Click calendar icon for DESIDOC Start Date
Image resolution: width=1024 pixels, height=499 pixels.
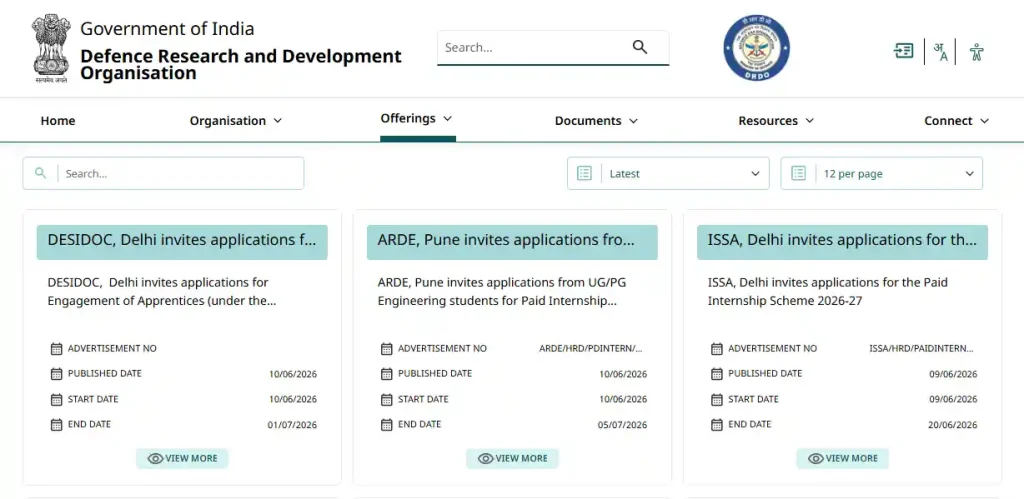(56, 399)
